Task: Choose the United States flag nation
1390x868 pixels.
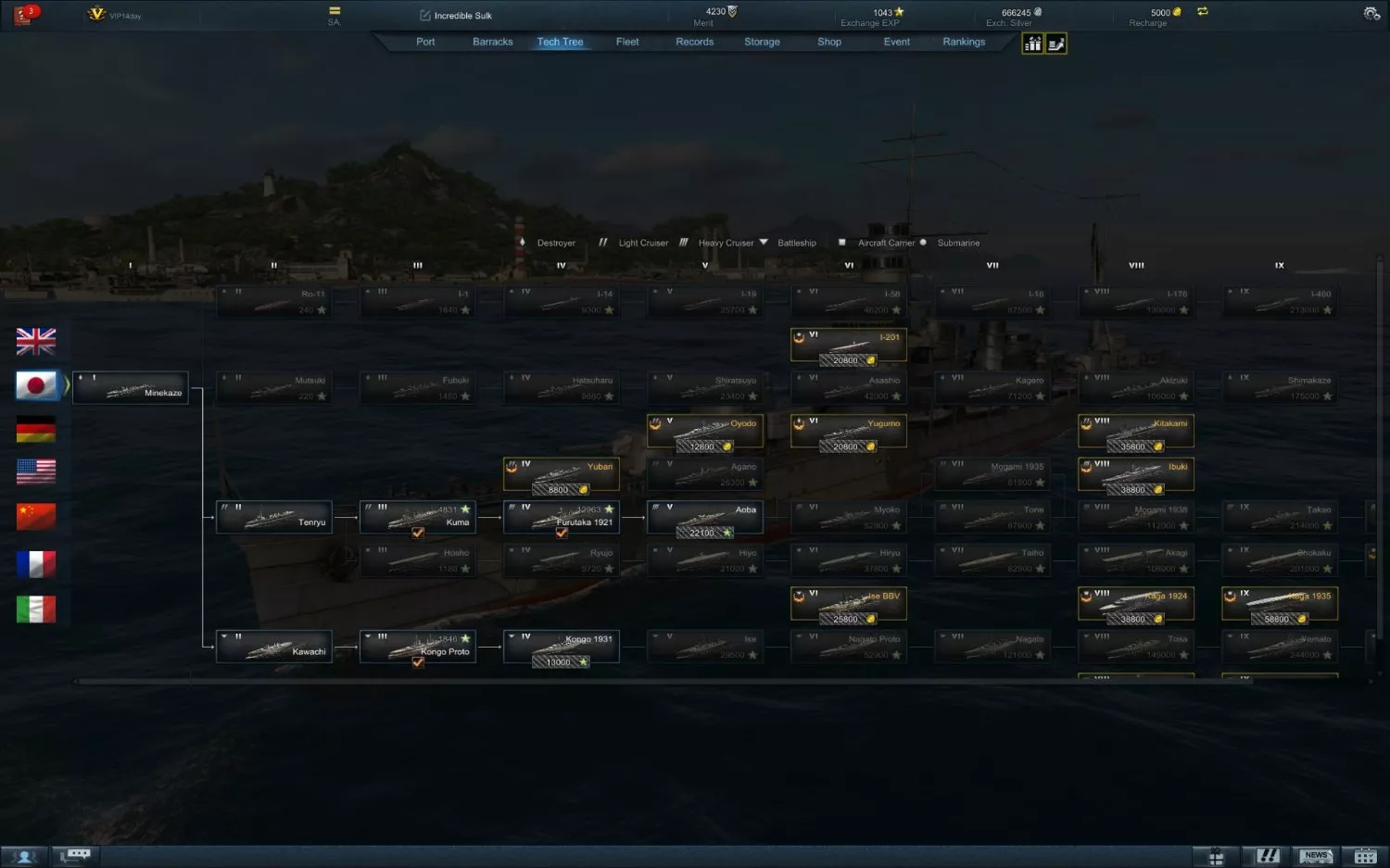Action: (x=36, y=472)
